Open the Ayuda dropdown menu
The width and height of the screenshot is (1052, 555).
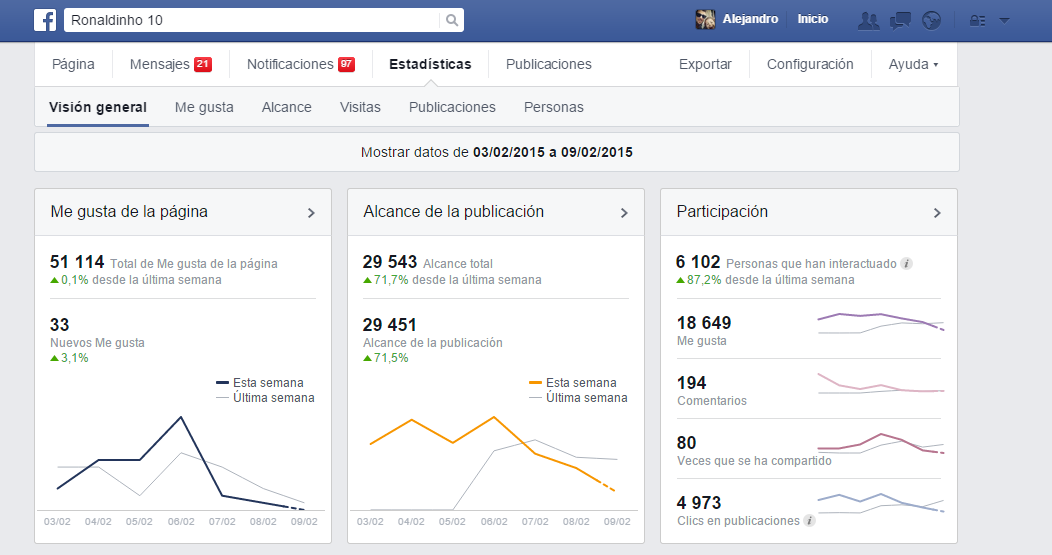coord(913,64)
